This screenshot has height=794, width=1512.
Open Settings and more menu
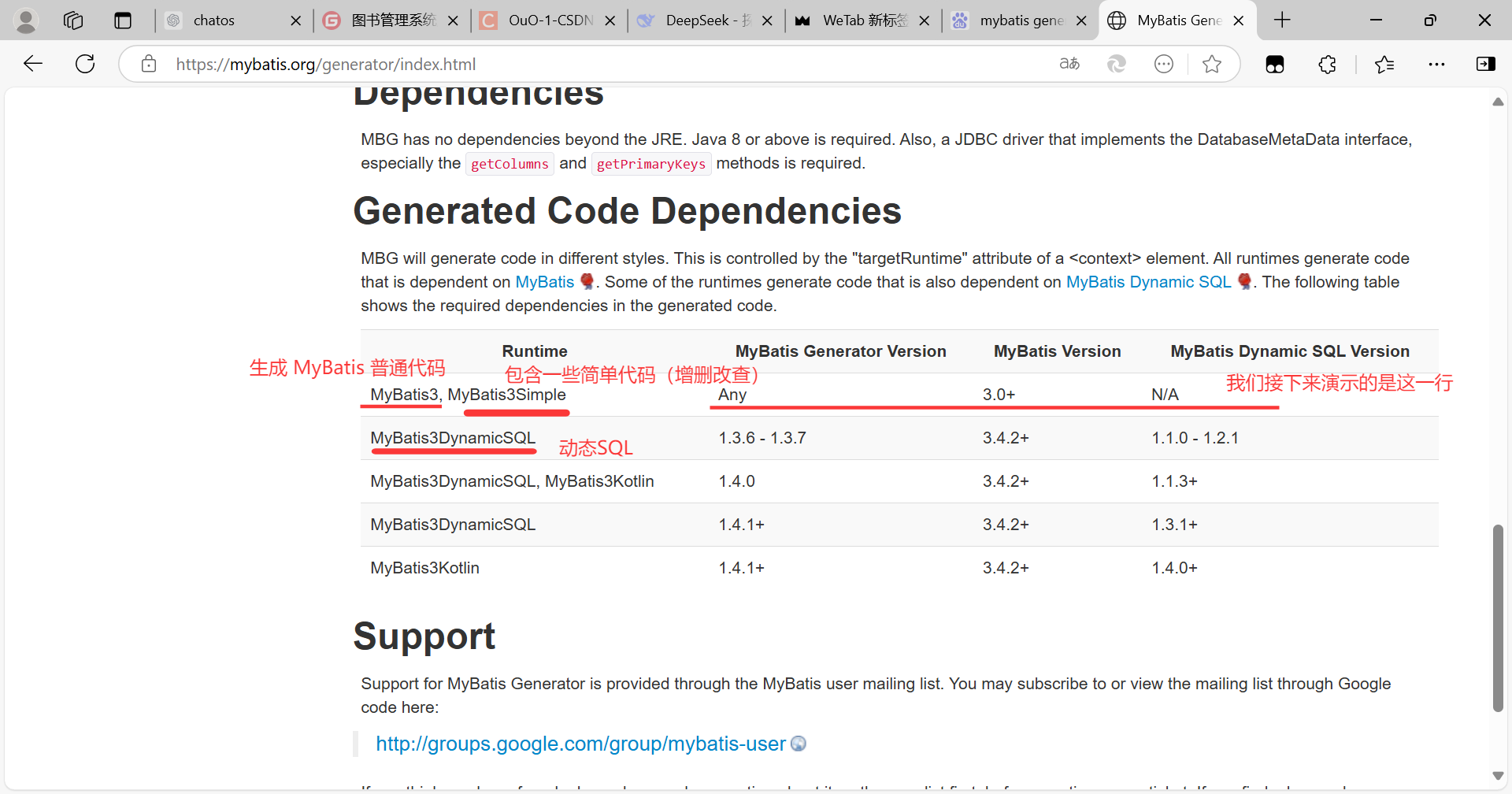click(1436, 65)
